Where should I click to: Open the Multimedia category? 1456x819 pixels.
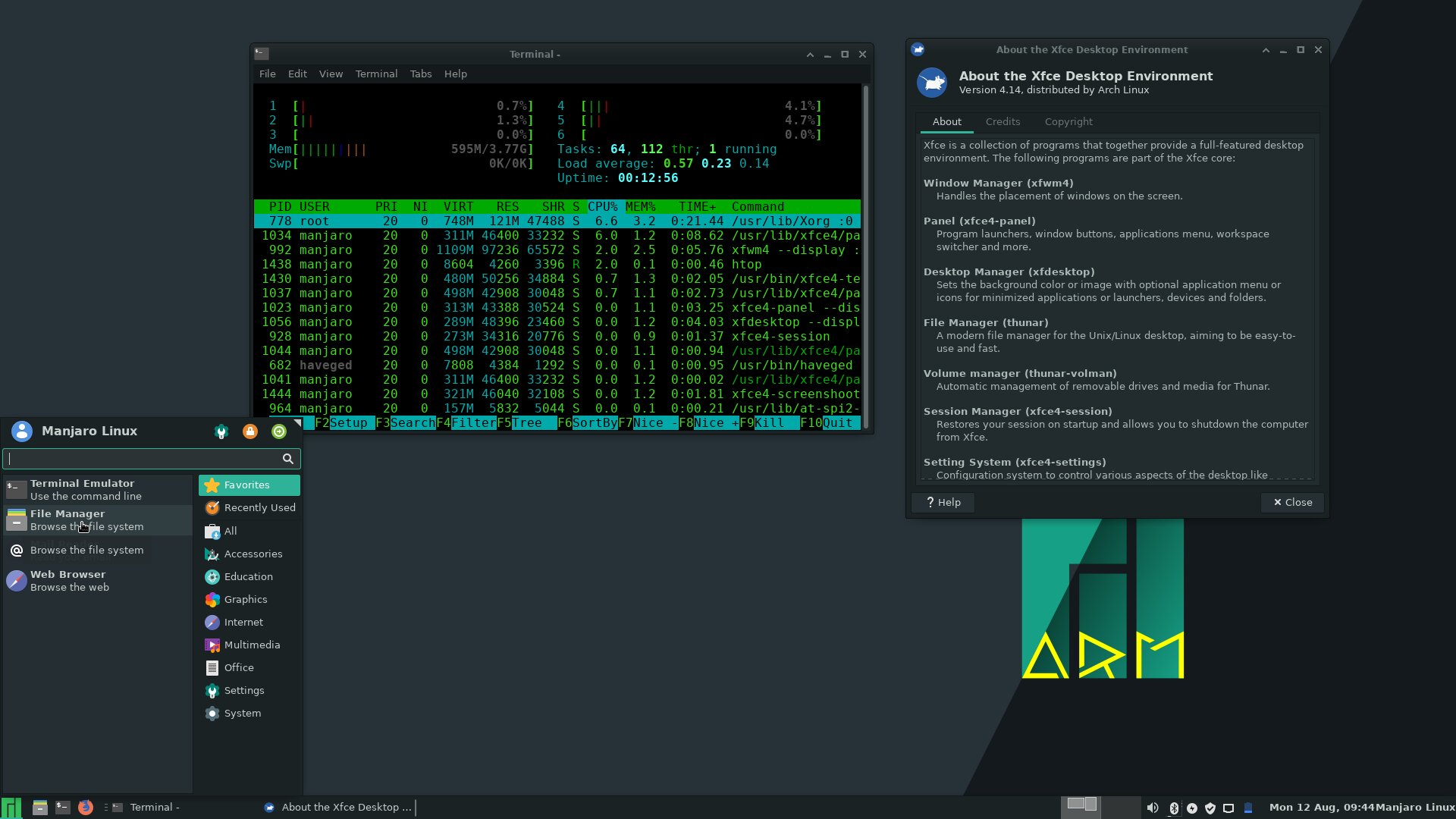point(249,645)
